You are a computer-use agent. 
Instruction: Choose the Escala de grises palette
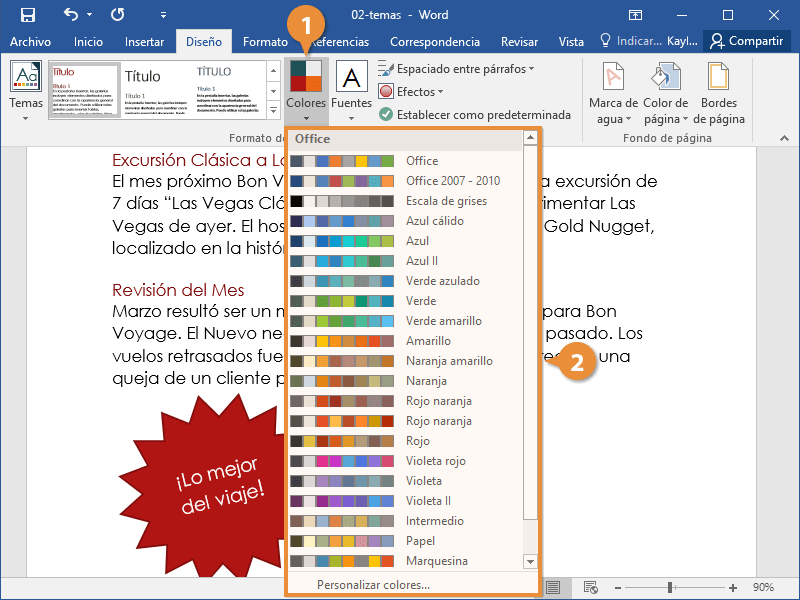(x=406, y=201)
